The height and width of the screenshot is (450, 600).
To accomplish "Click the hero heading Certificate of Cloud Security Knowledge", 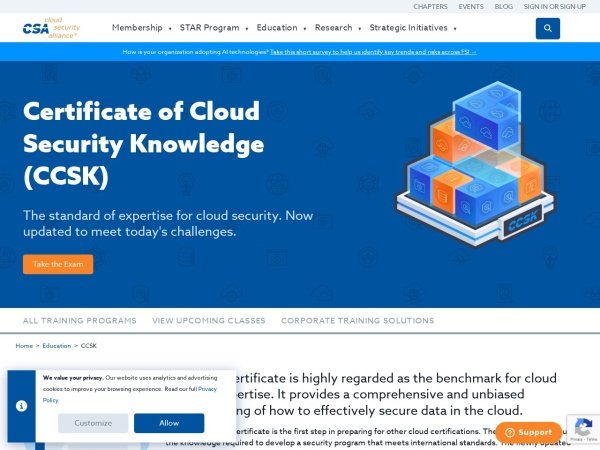I will coord(143,144).
